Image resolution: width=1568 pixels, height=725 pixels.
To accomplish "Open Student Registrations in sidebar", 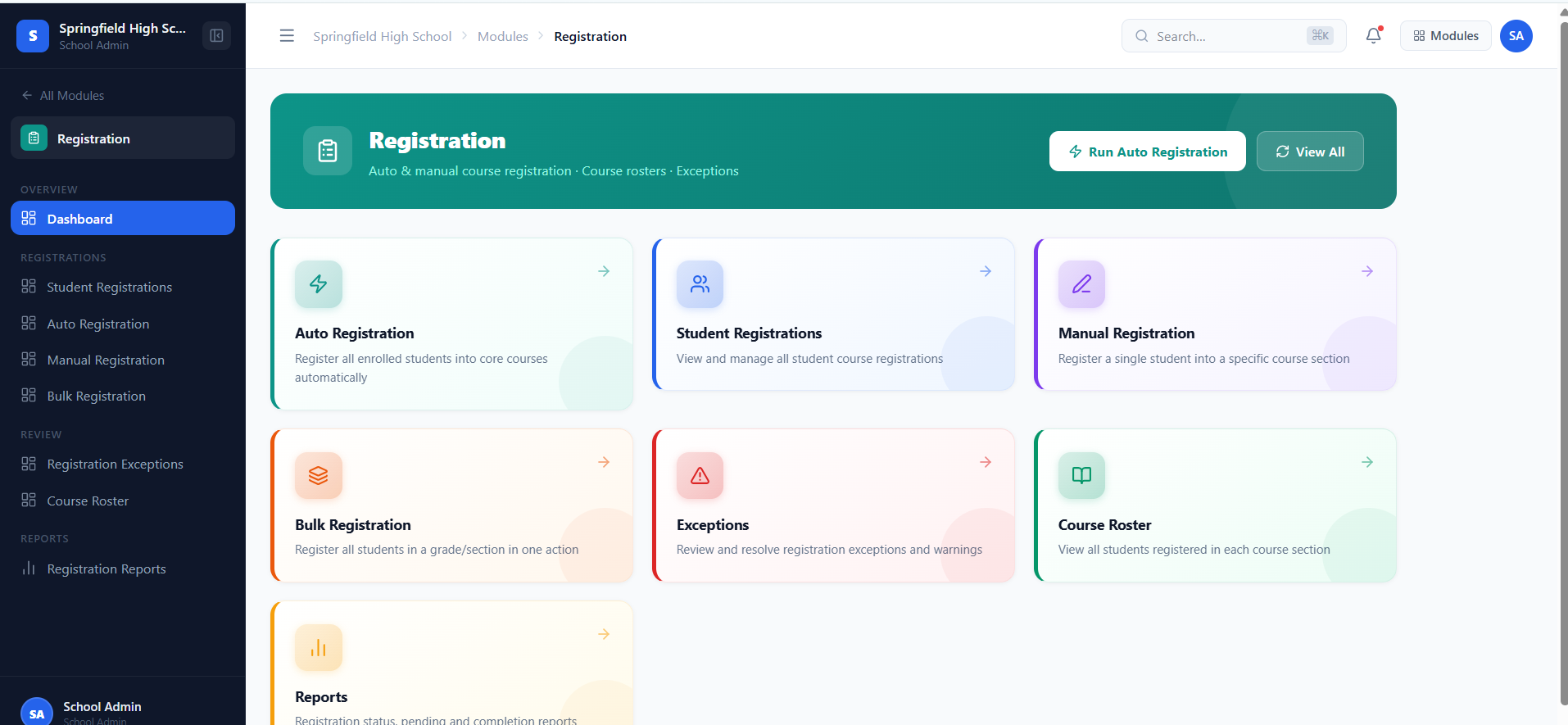I will click(123, 287).
